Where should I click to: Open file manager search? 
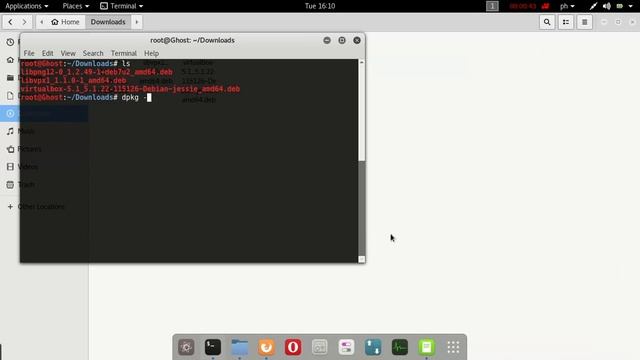coord(547,22)
